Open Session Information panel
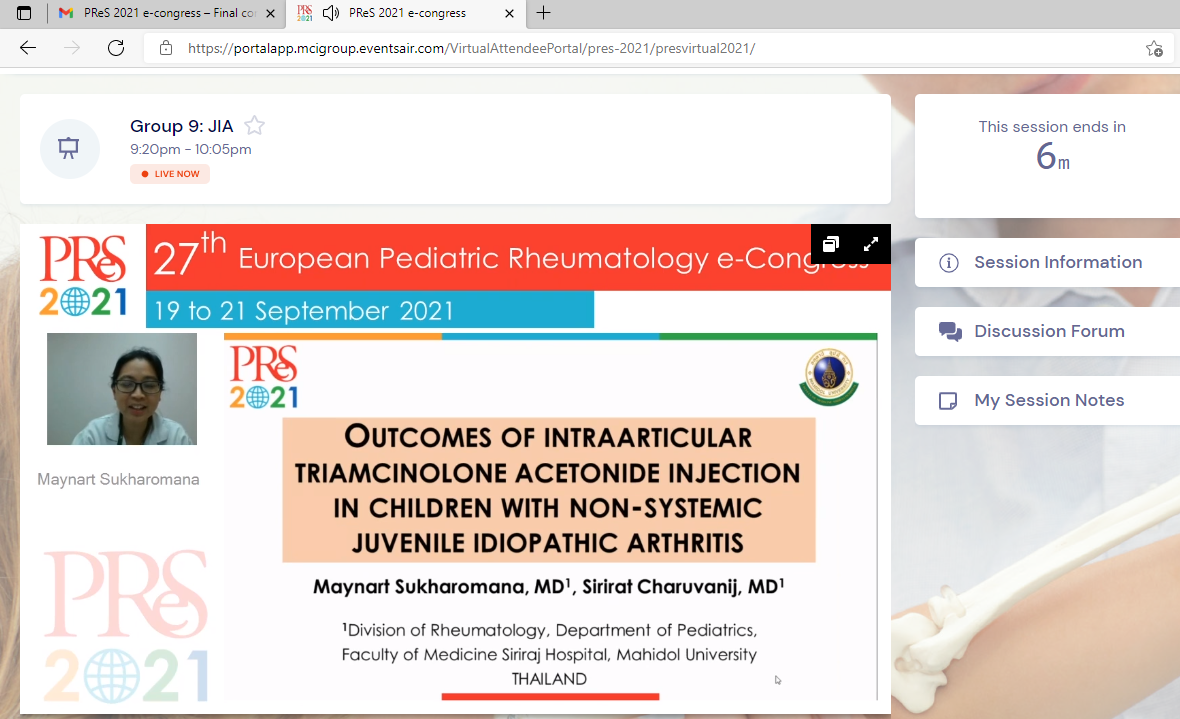The width and height of the screenshot is (1180, 719). [1047, 262]
